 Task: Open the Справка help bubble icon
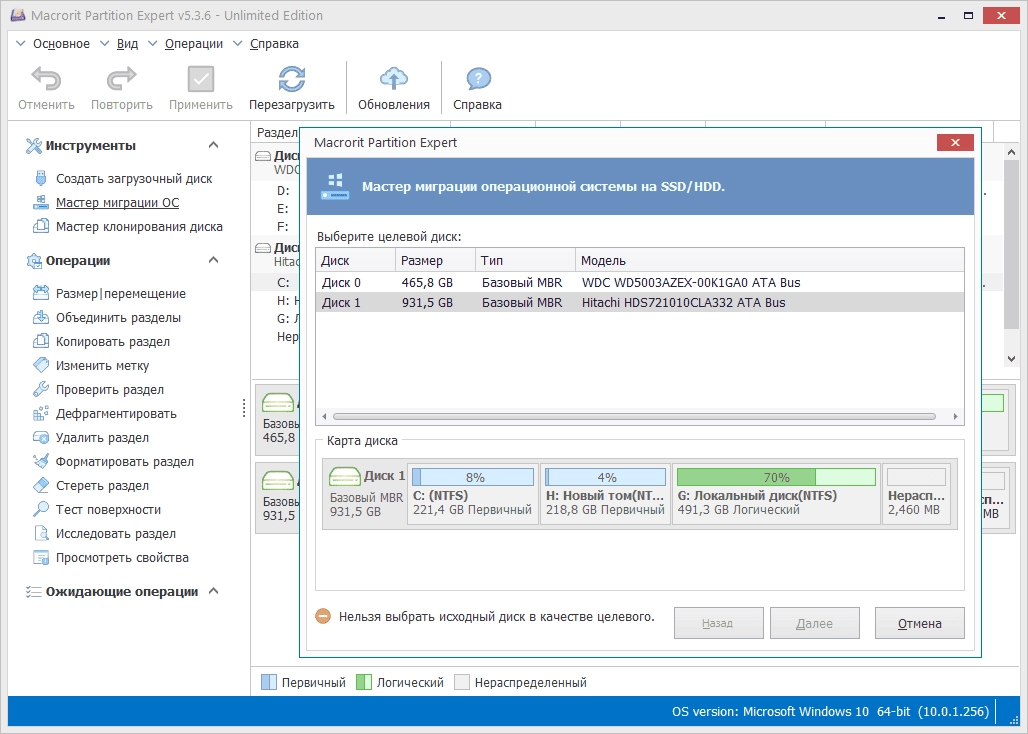[x=478, y=79]
